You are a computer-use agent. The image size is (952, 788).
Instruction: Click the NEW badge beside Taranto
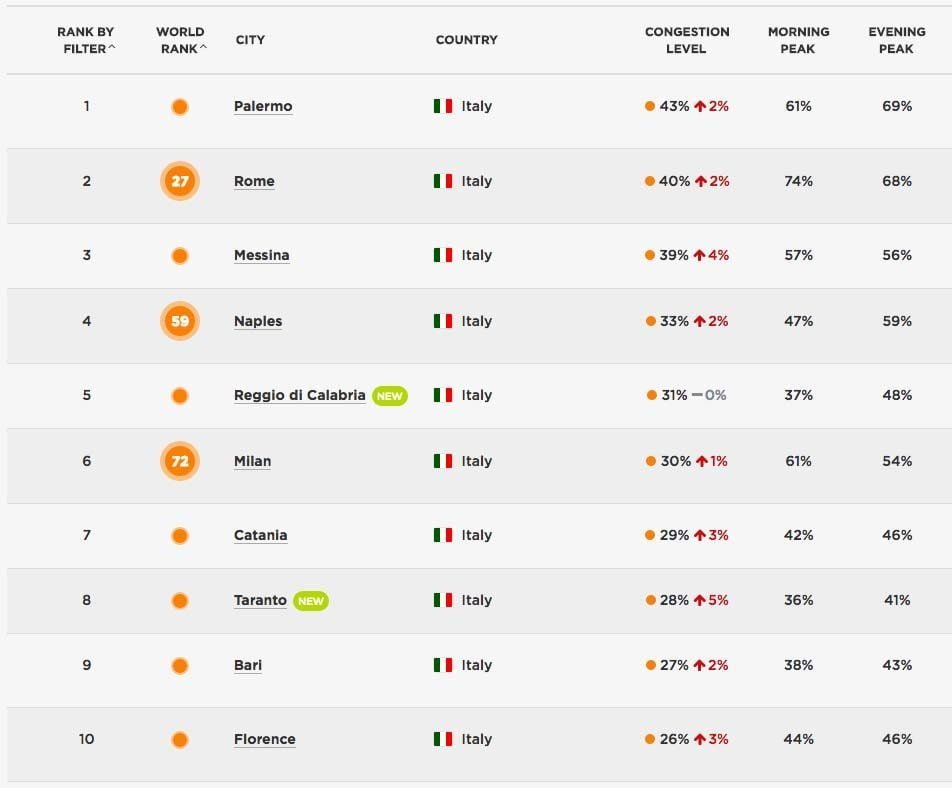(x=311, y=601)
